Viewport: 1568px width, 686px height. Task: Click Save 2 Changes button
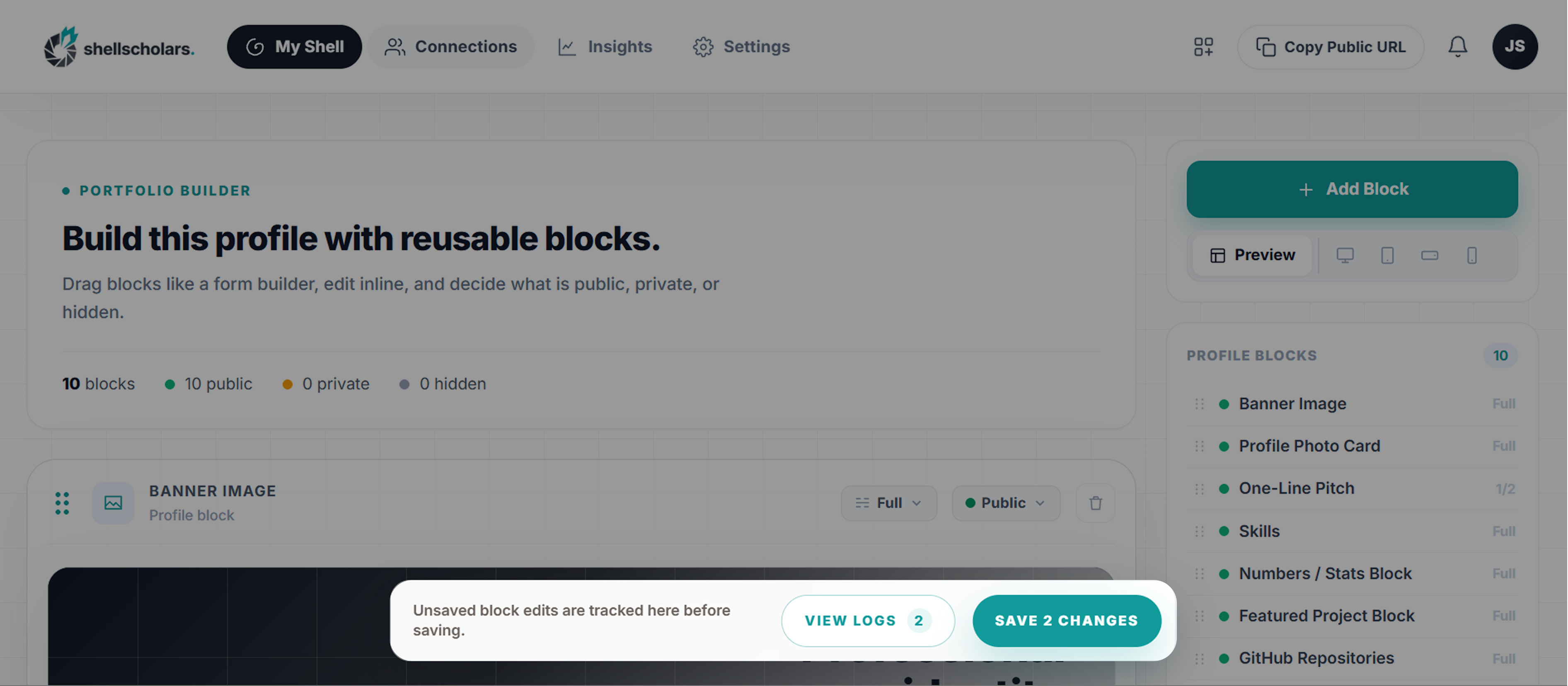tap(1067, 621)
